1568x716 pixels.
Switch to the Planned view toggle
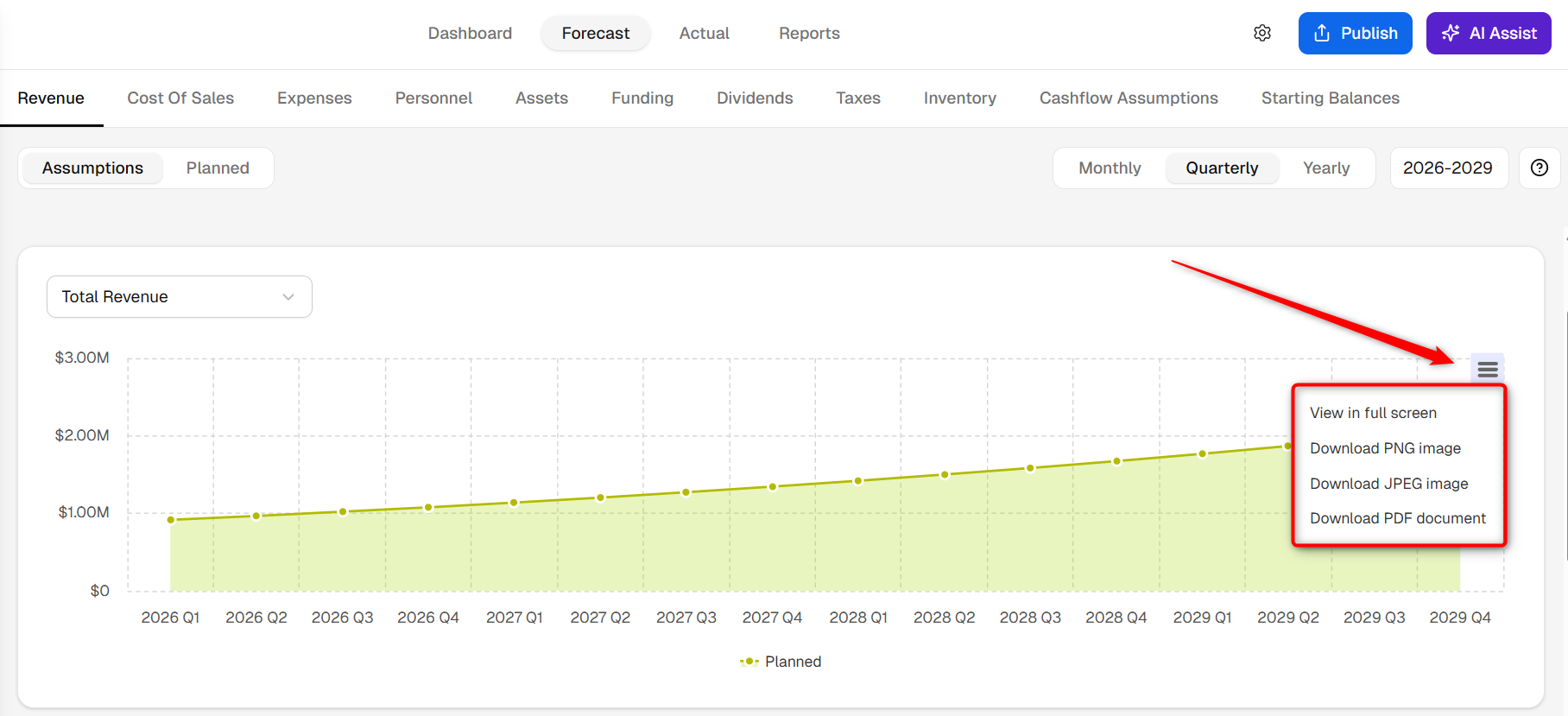(x=218, y=168)
